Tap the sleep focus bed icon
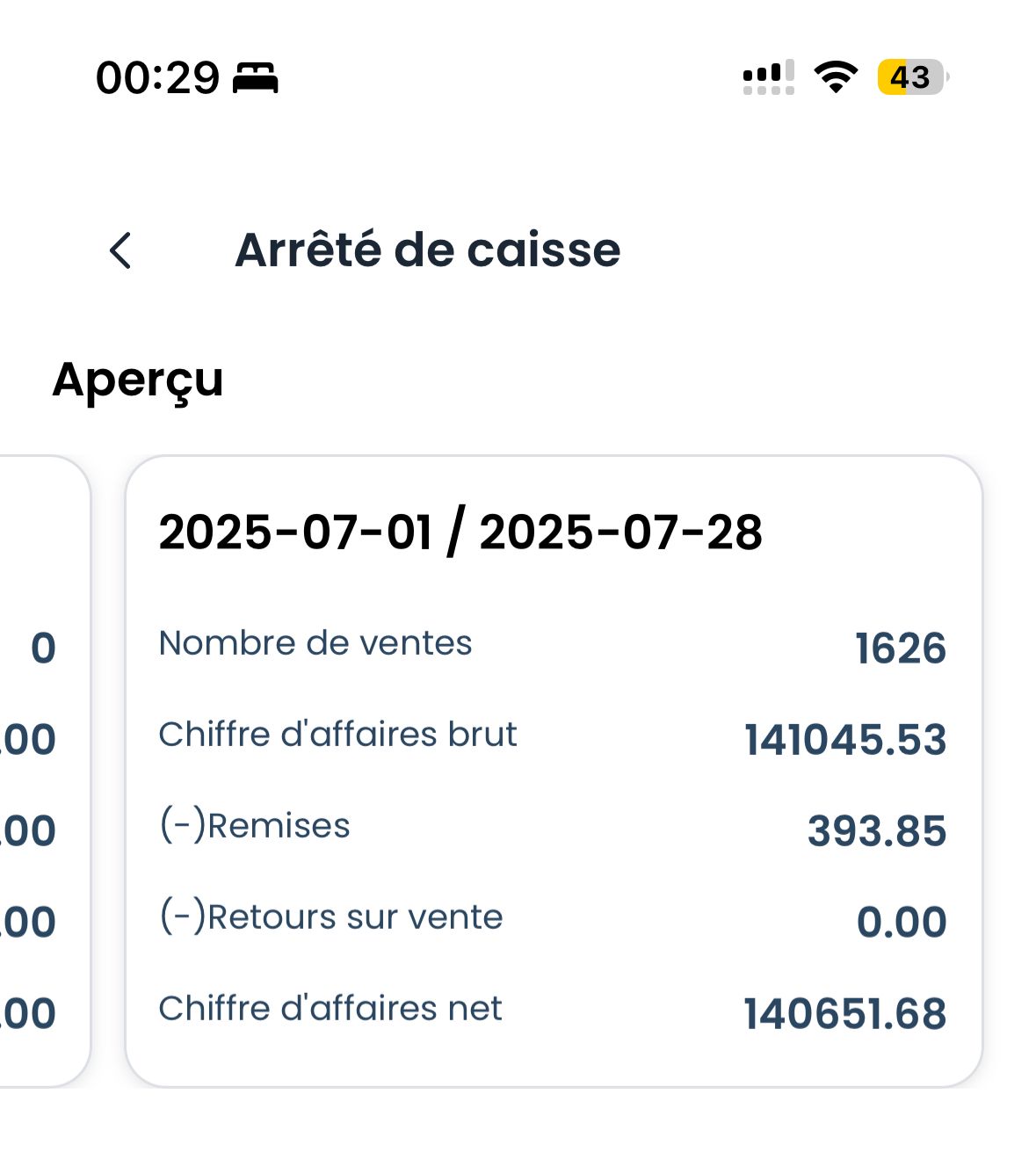 click(255, 78)
